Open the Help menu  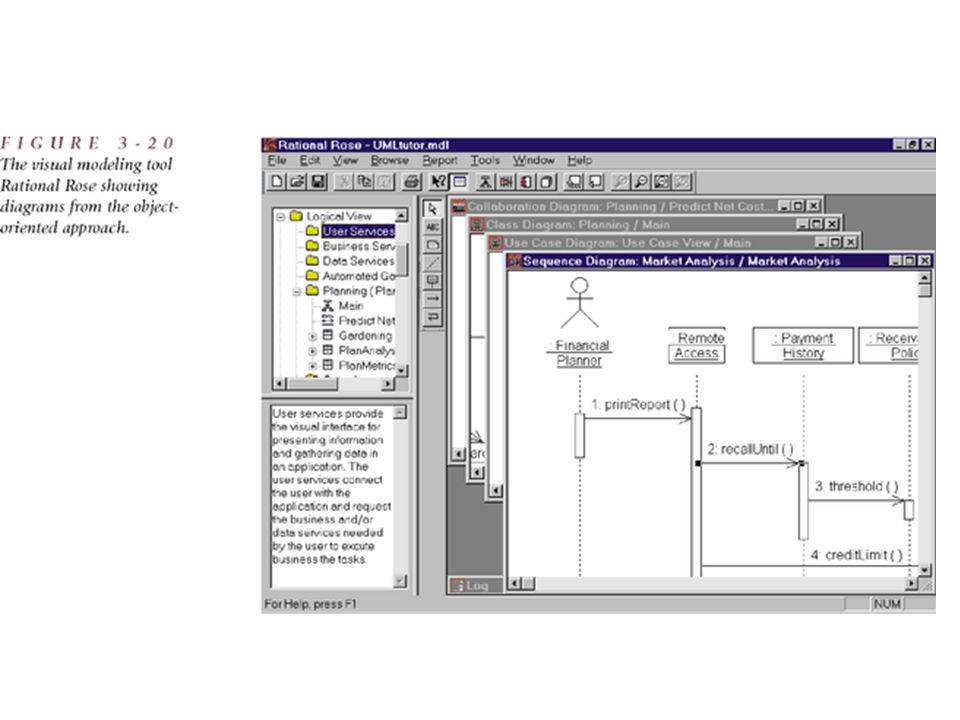click(x=579, y=160)
